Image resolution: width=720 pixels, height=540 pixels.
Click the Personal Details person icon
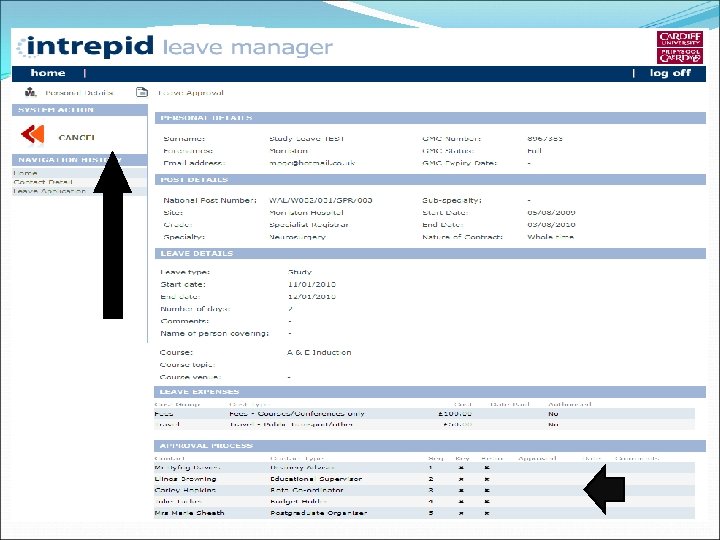point(30,92)
